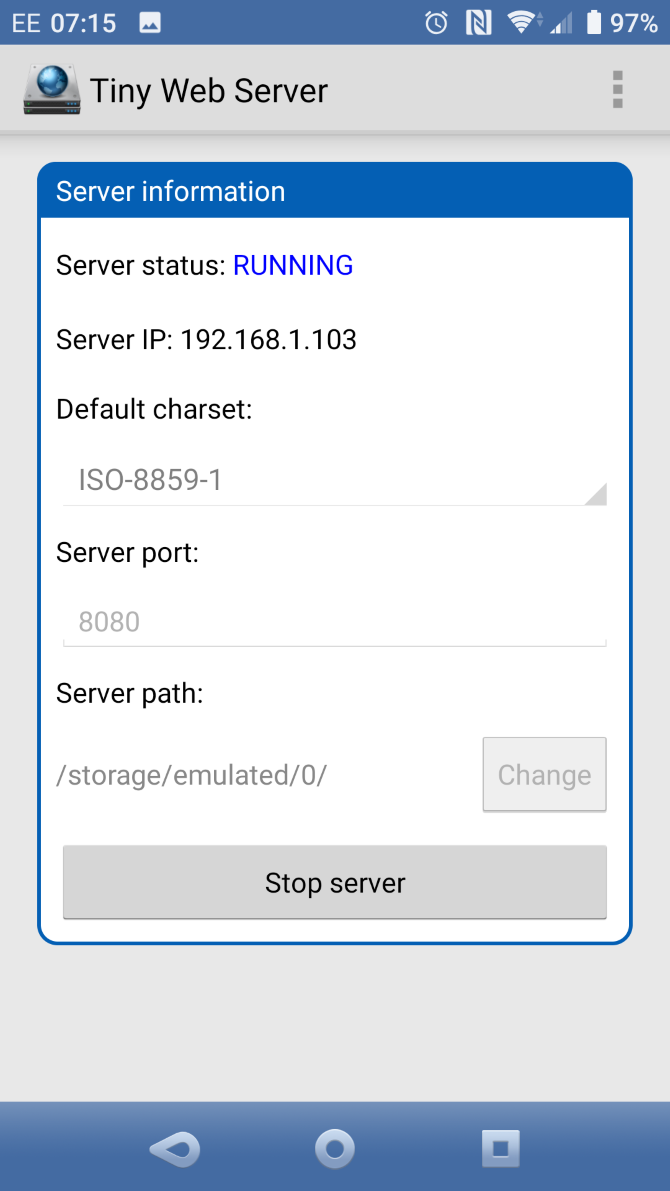
Task: Open the Default charset dropdown
Action: click(x=335, y=480)
